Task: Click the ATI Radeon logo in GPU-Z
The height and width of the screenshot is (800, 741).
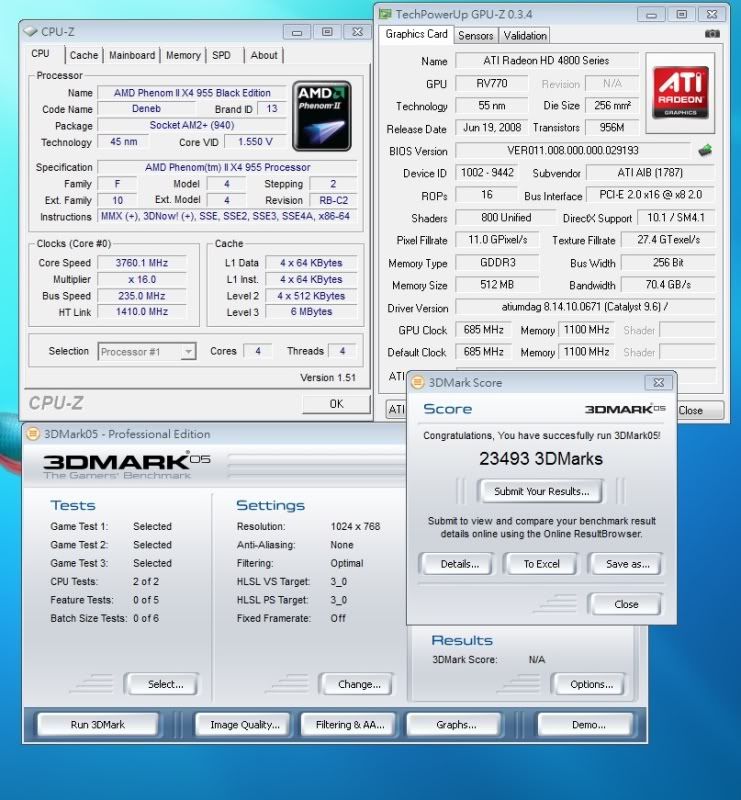Action: click(680, 92)
